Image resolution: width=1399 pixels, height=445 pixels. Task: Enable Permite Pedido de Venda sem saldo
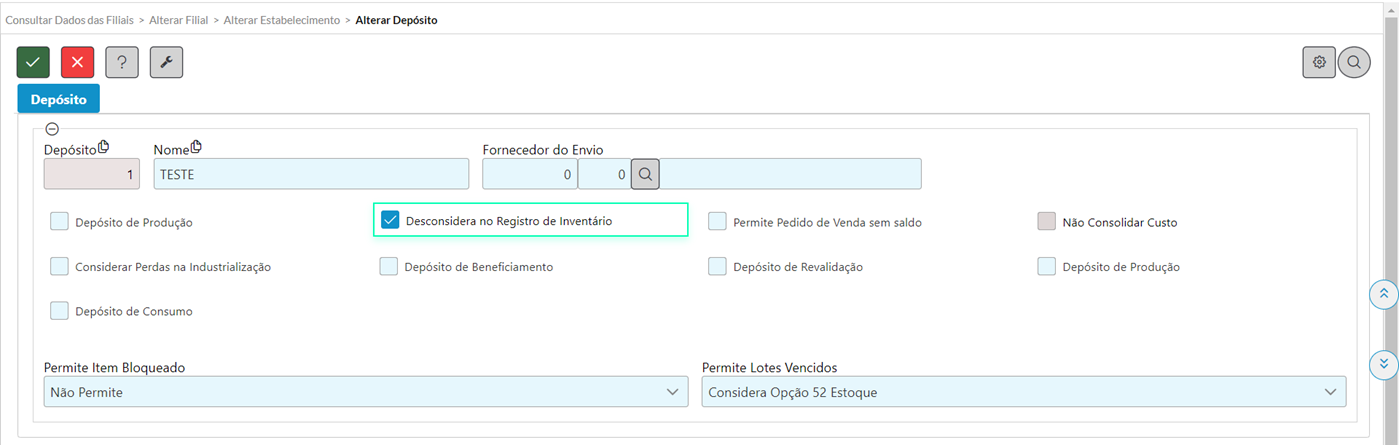(x=717, y=222)
